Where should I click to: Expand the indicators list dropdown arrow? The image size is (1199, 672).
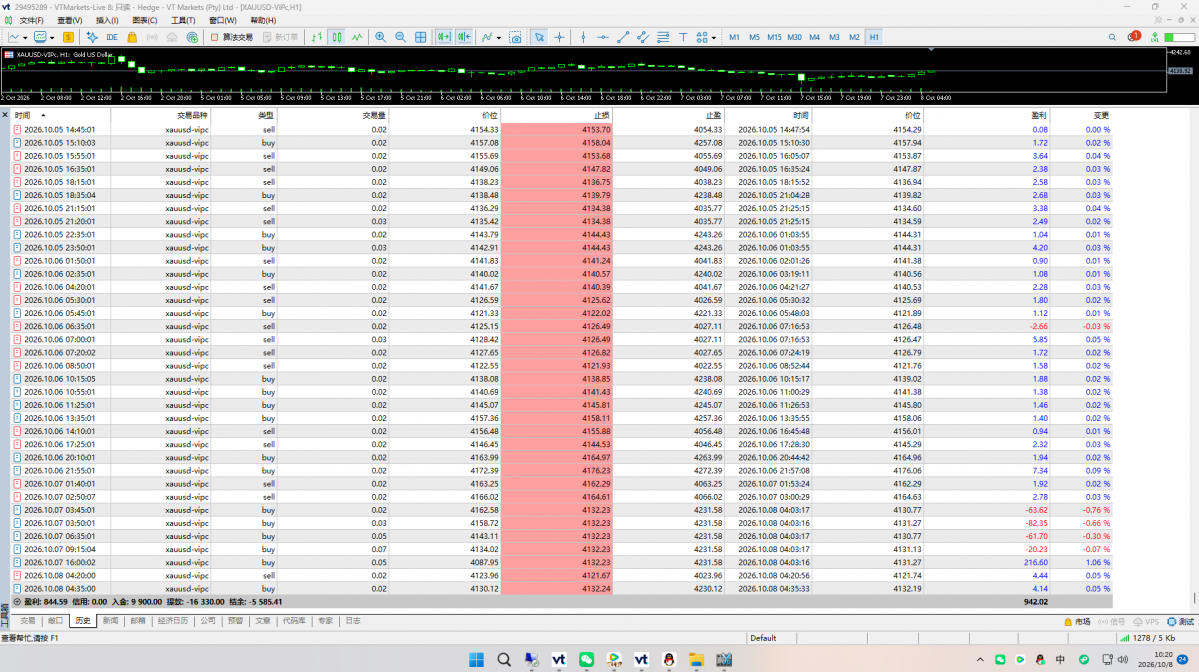coord(499,37)
